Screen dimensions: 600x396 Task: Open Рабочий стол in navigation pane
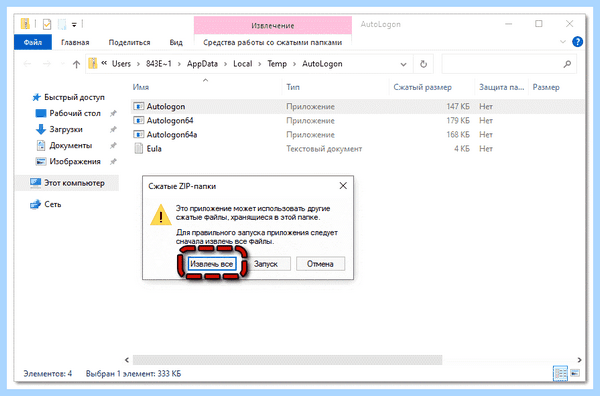75,113
